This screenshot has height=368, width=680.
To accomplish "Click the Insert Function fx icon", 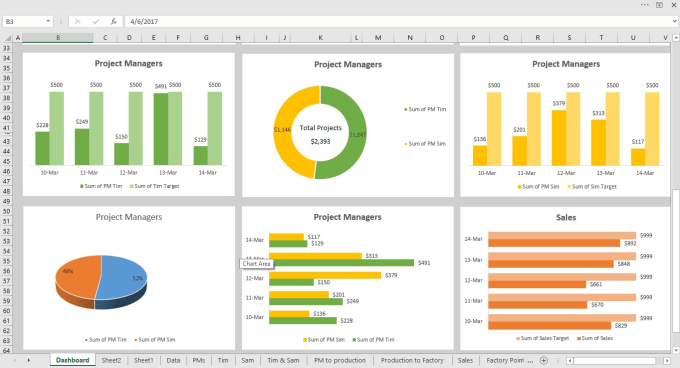I will [114, 21].
